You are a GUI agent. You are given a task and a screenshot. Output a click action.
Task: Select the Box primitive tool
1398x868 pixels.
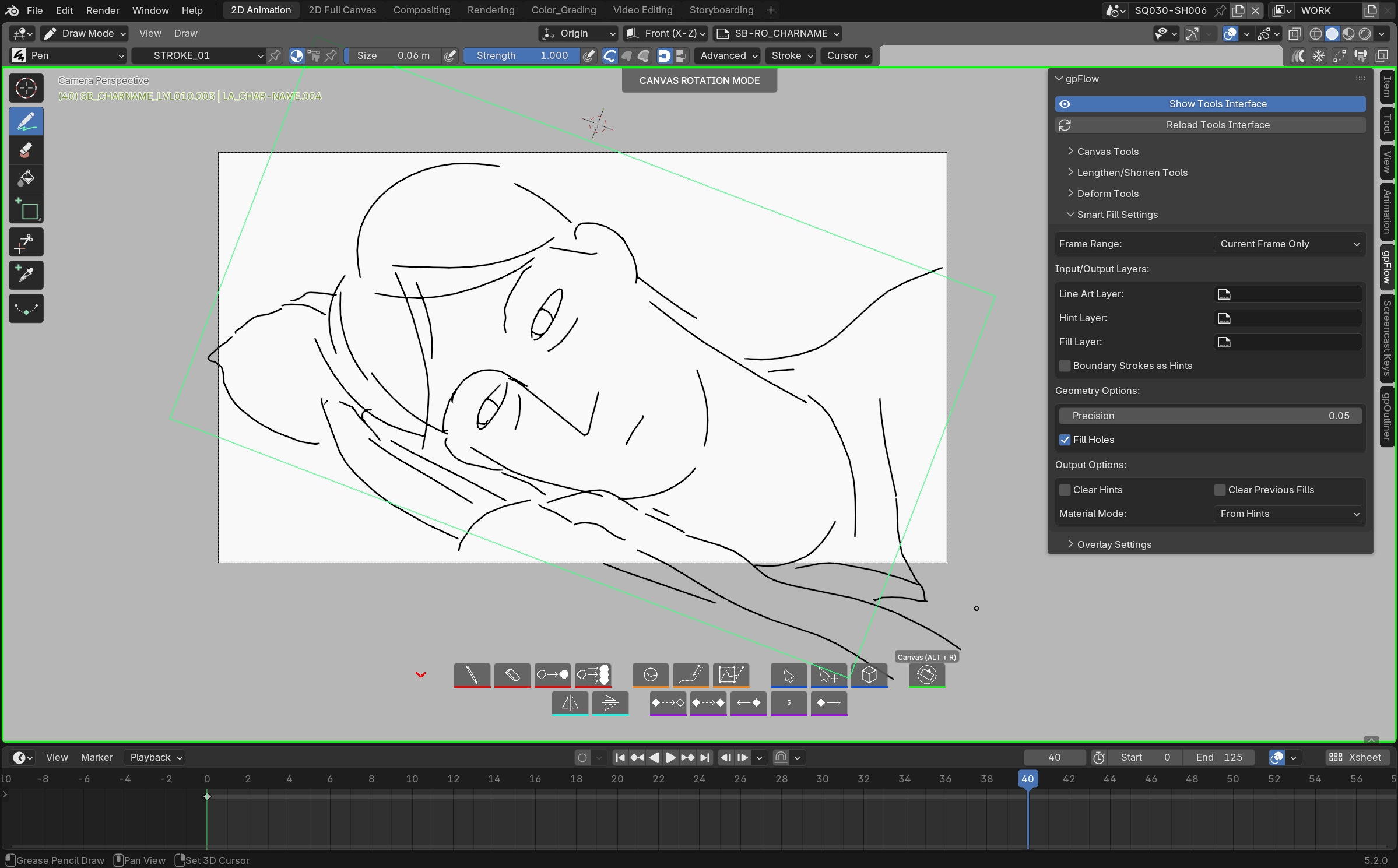(26, 209)
